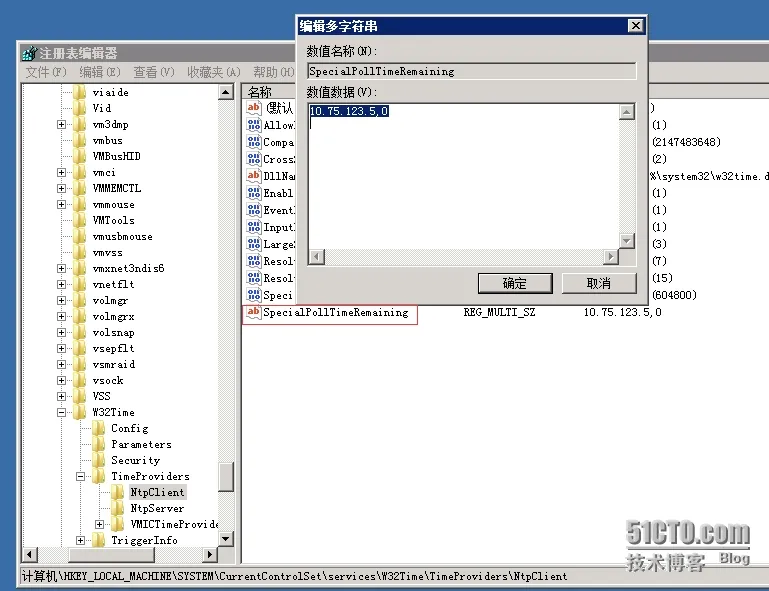Click the 数值名称 field SpecialPollTimeRemaining
Viewport: 769px width, 591px height.
tap(471, 71)
